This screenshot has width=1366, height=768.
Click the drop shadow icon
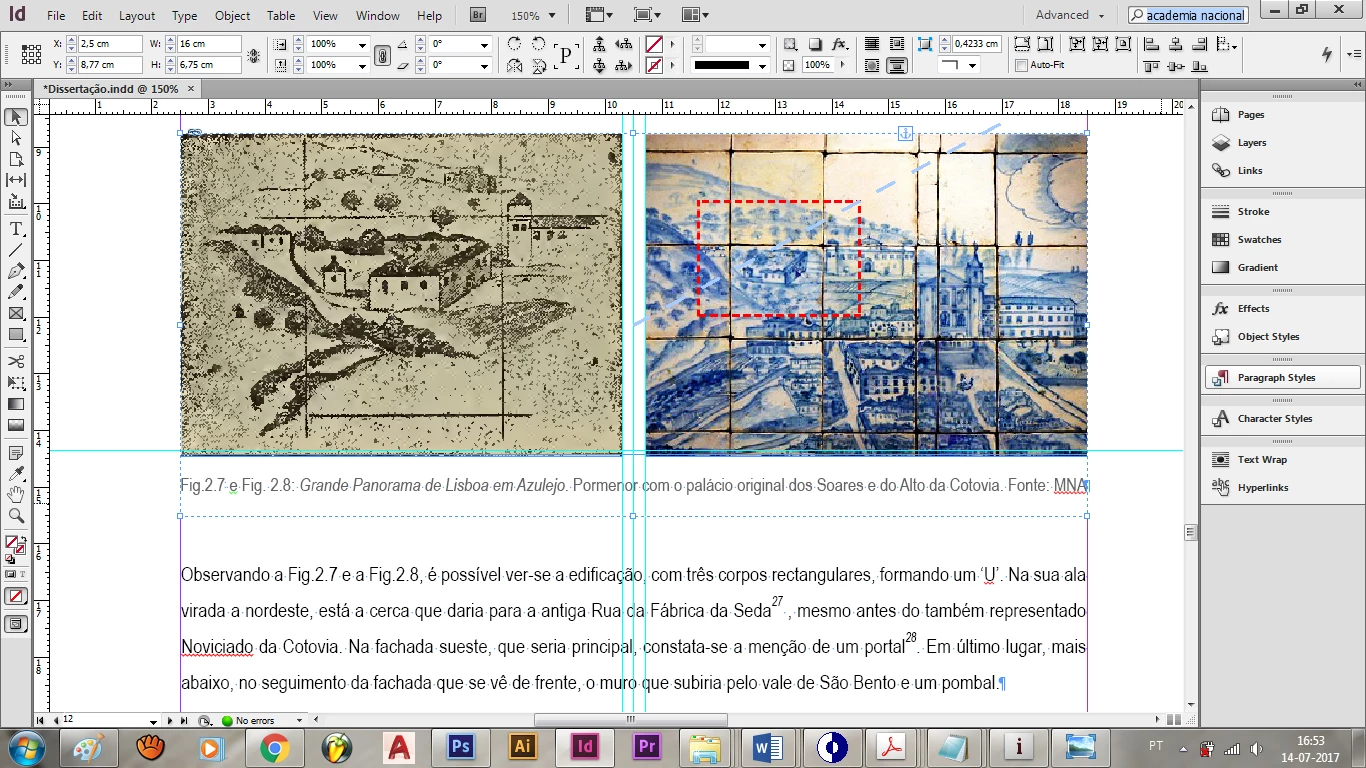[x=815, y=44]
